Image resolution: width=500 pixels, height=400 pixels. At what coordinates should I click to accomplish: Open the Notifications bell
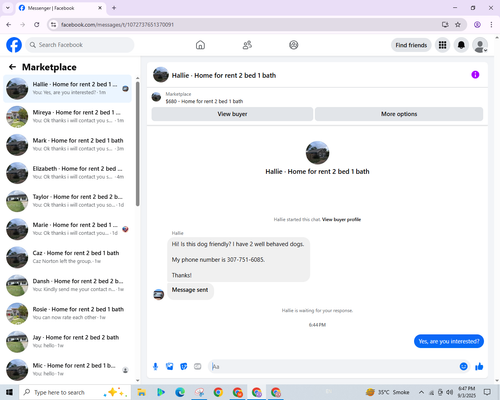(x=461, y=45)
